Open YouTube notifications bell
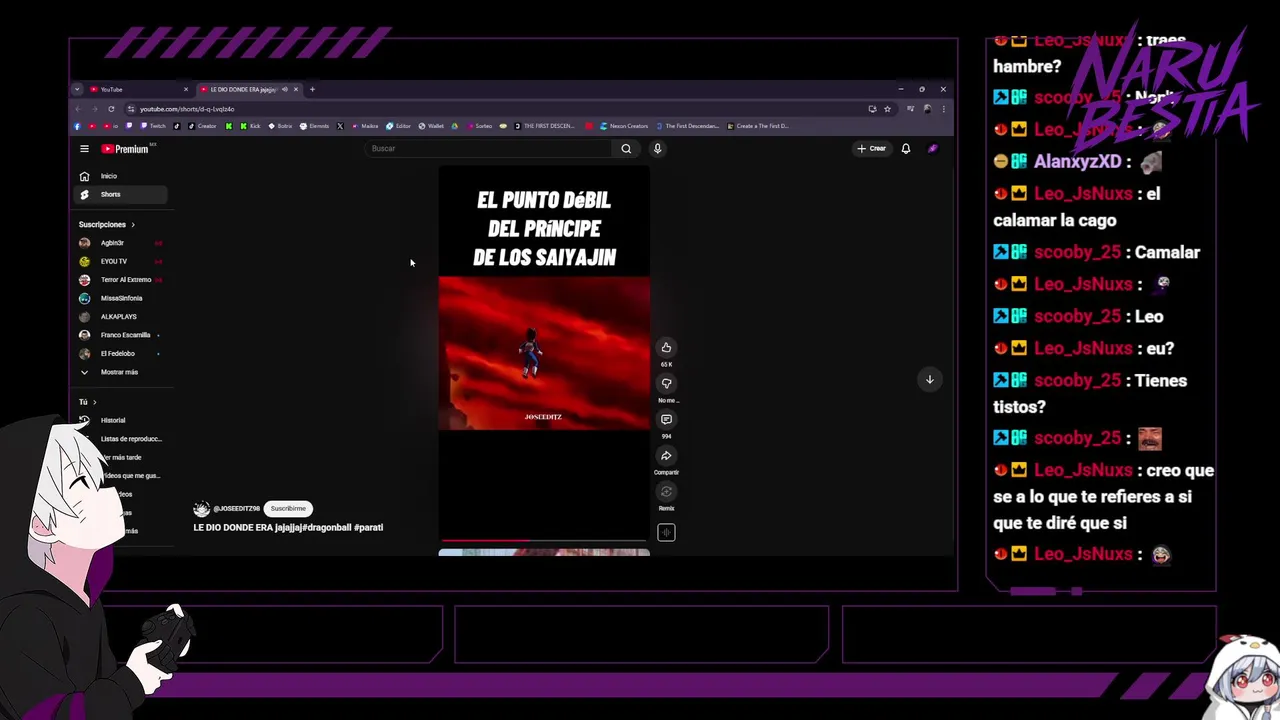The image size is (1280, 720). [906, 148]
